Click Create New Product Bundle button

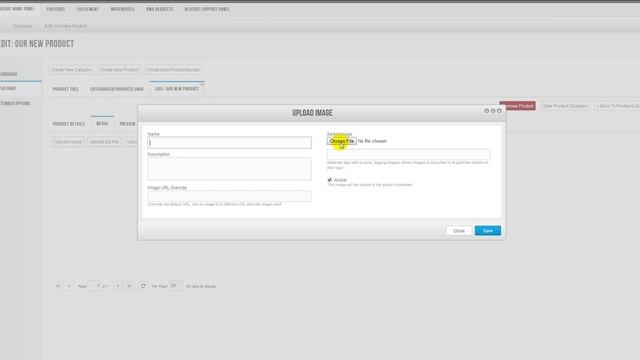(x=173, y=70)
